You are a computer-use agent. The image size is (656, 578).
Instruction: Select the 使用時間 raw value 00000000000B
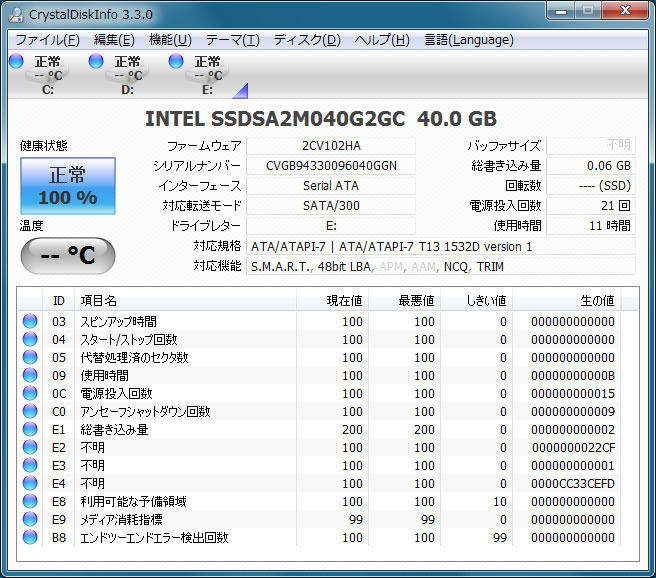[x=573, y=376]
